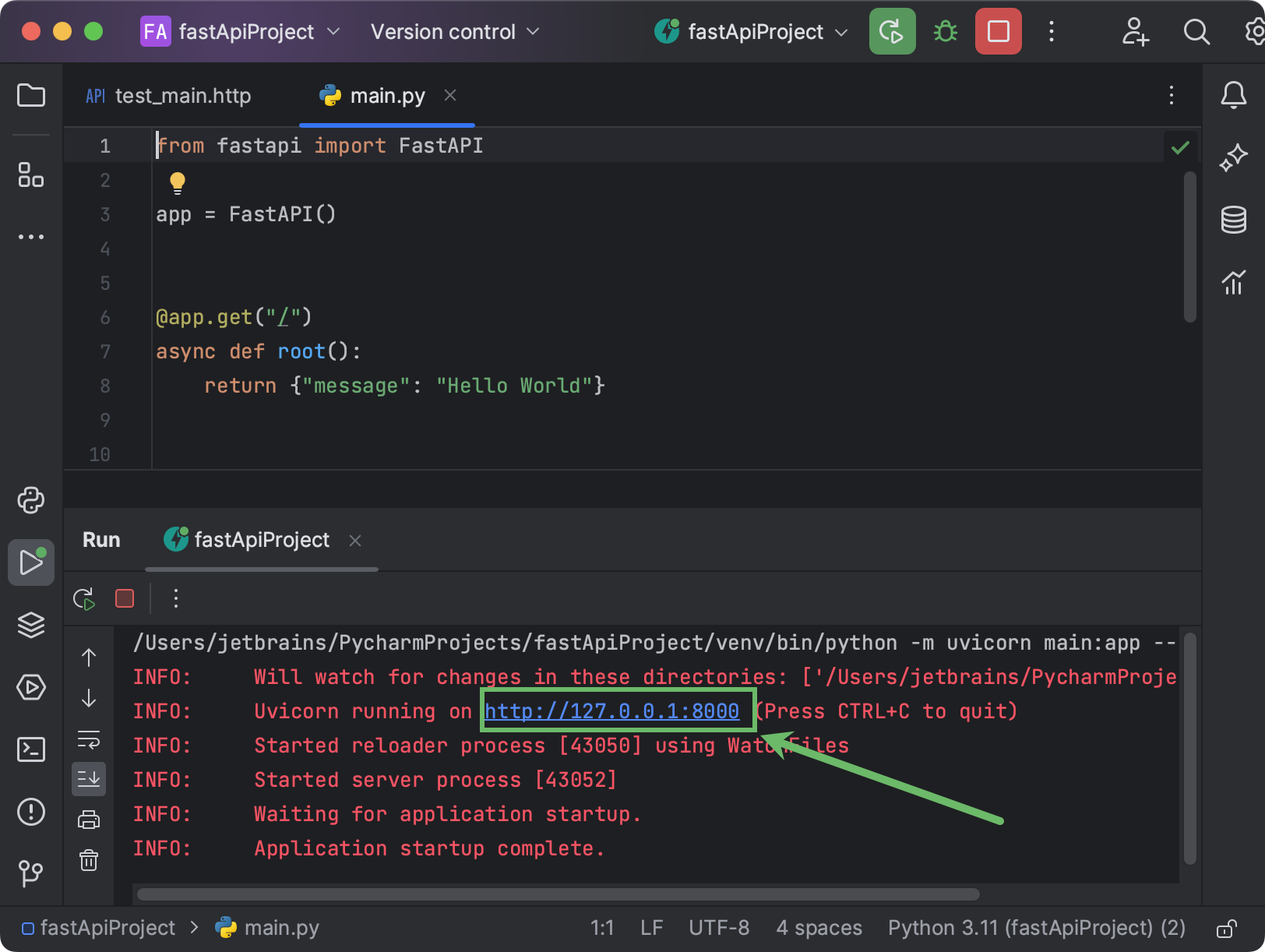Disable scroll to end in console
Viewport: 1265px width, 952px height.
[x=89, y=779]
